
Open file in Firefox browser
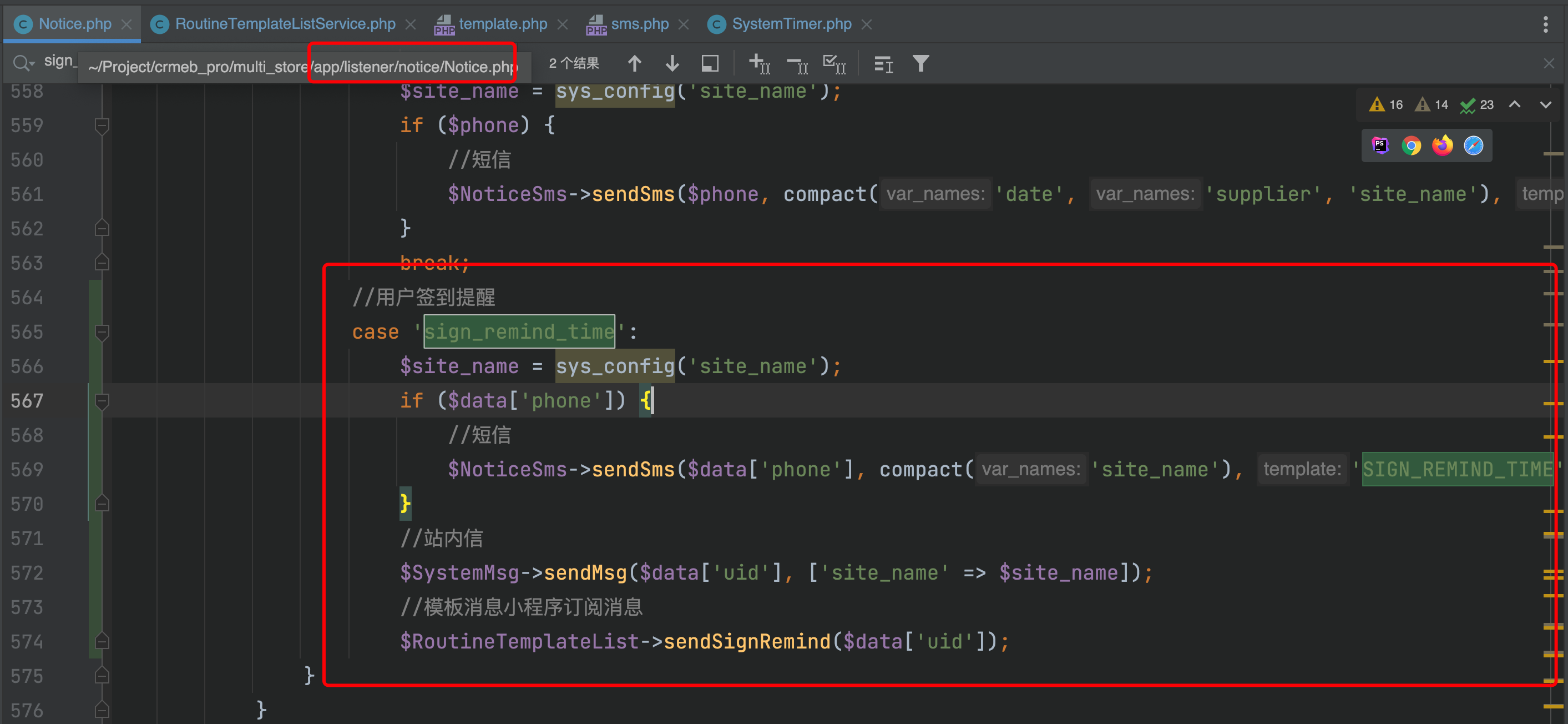click(x=1442, y=145)
